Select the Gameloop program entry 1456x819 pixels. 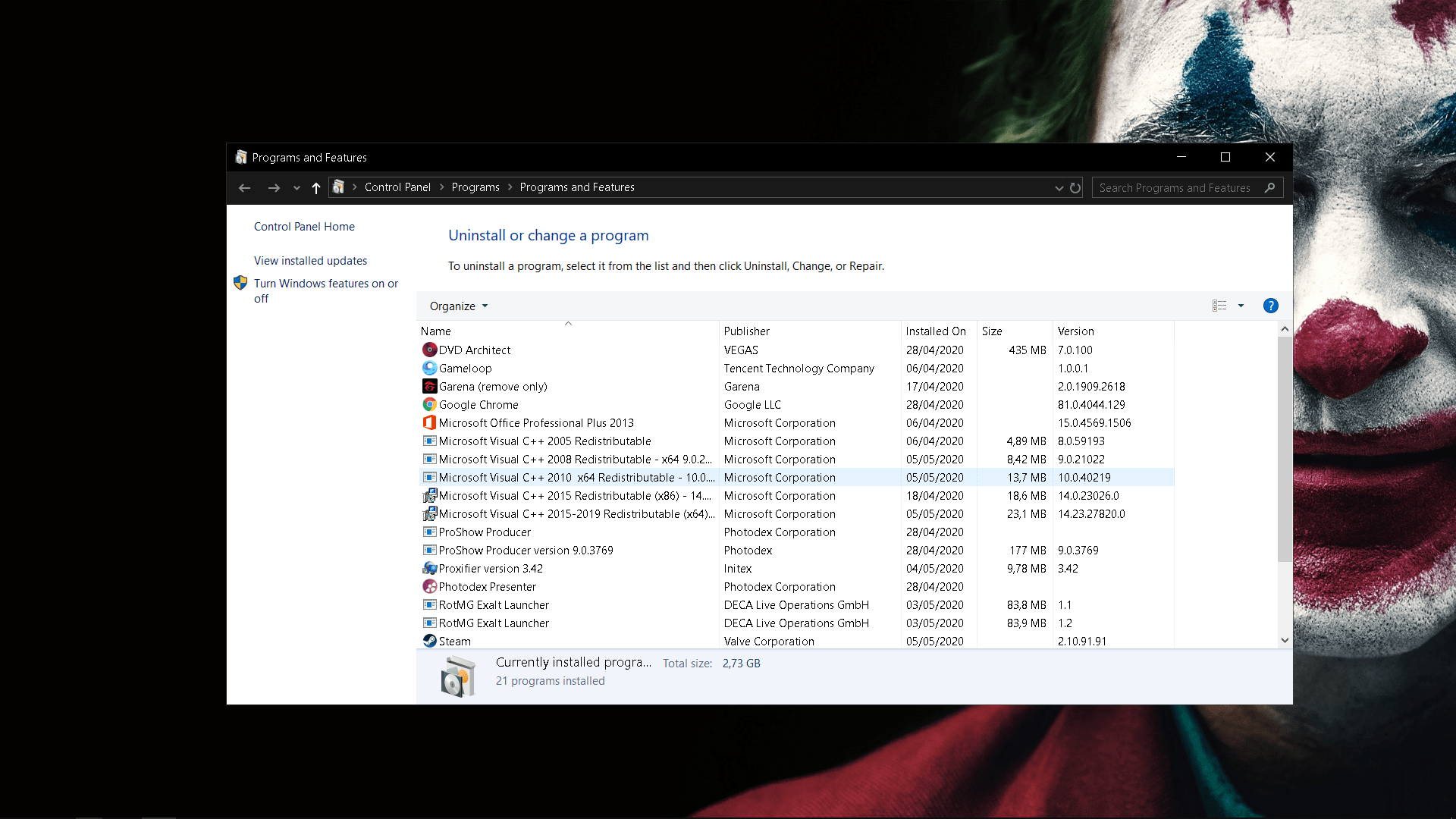pyautogui.click(x=797, y=368)
